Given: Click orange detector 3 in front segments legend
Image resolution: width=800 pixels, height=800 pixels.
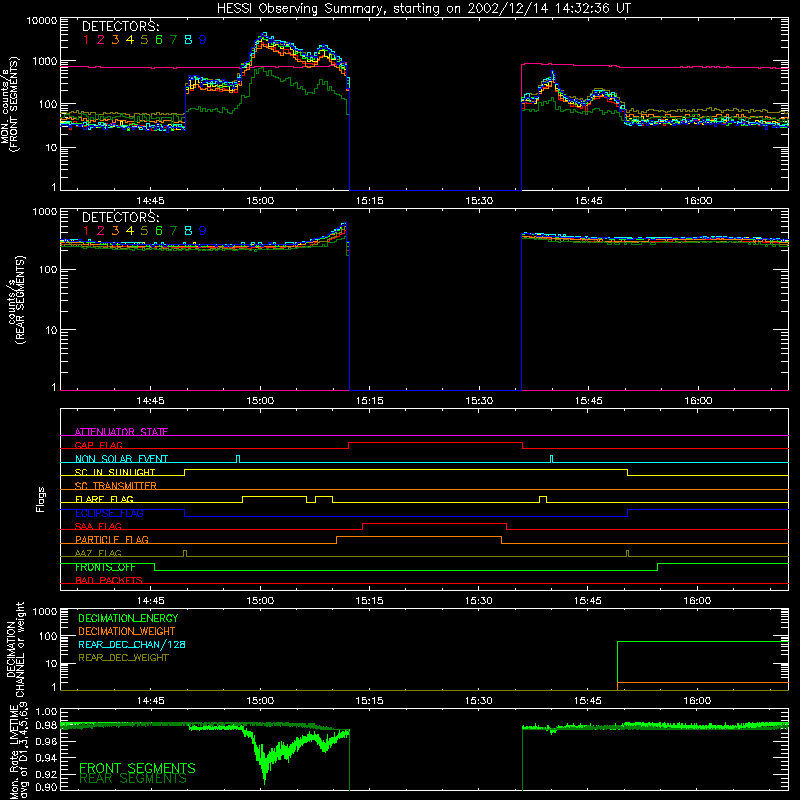Looking at the screenshot, I should [115, 40].
